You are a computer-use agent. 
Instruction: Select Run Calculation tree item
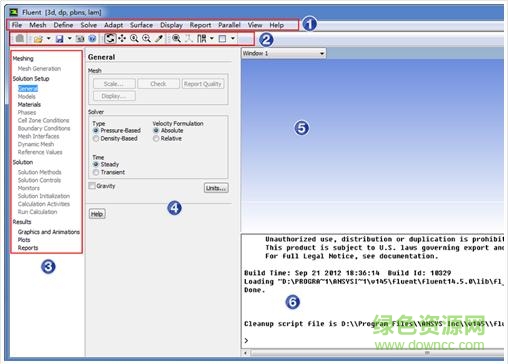pos(38,212)
